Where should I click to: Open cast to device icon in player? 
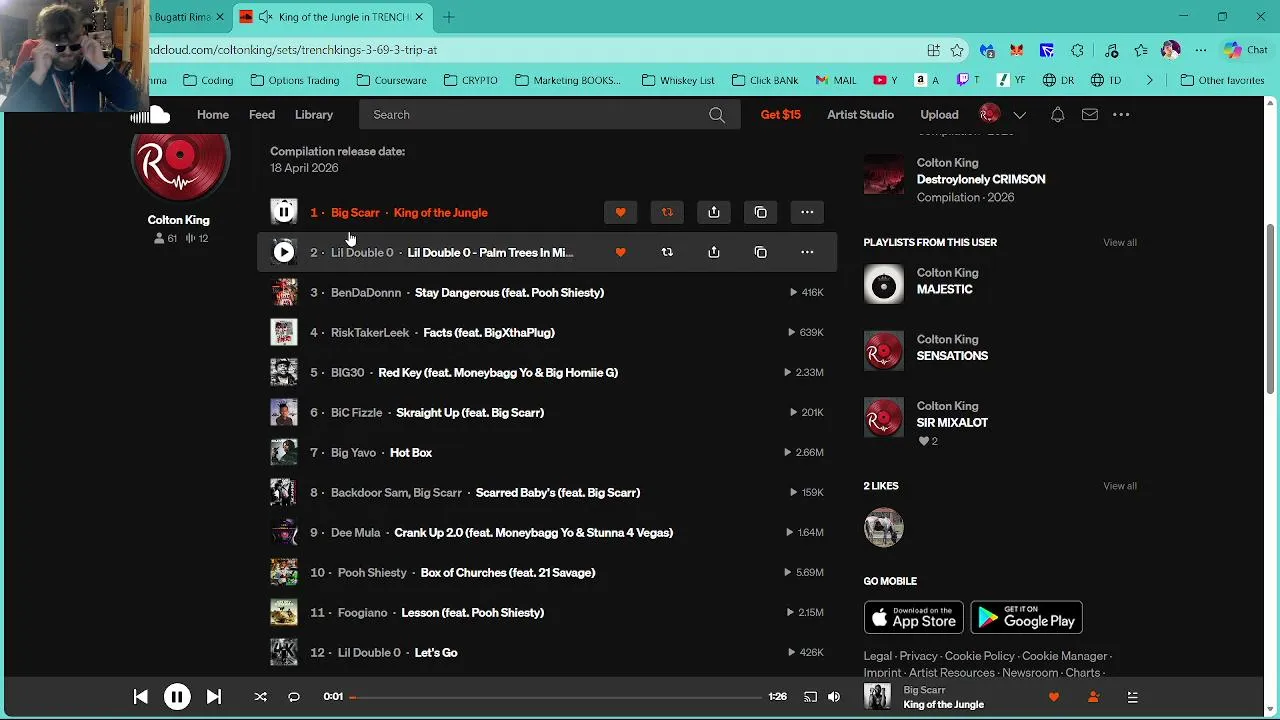[x=810, y=697]
